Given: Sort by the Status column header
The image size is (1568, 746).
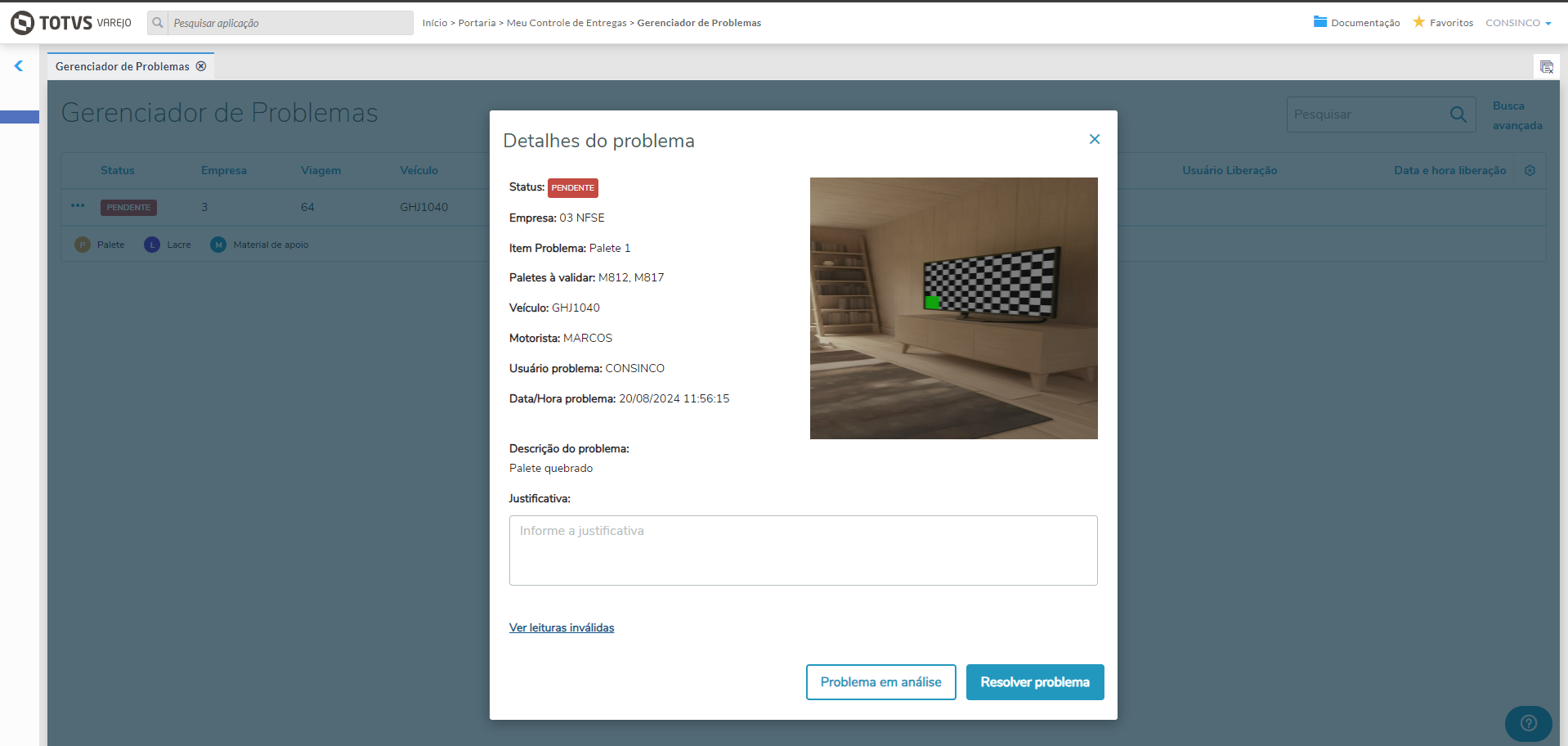Looking at the screenshot, I should [118, 170].
